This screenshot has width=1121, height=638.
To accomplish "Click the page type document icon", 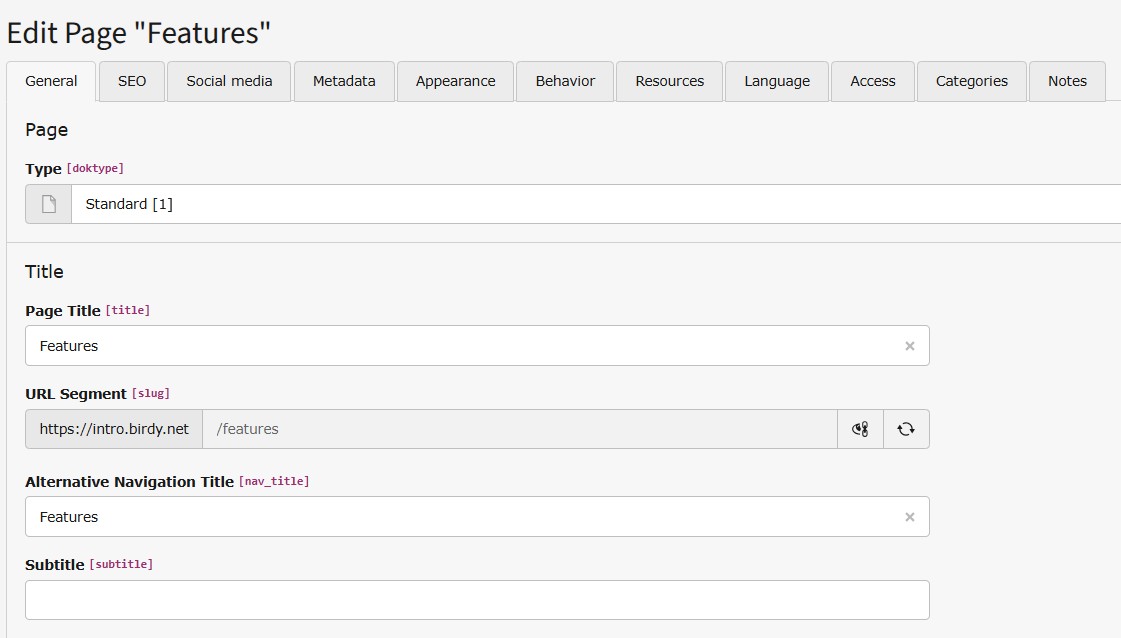I will tap(48, 204).
